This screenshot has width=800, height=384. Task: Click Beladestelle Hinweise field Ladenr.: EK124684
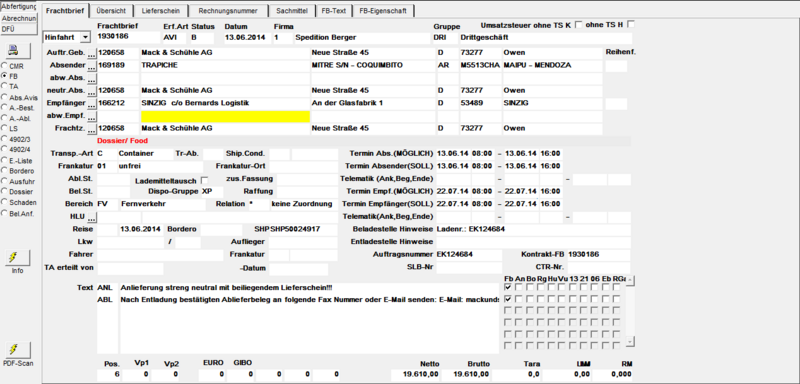click(533, 229)
